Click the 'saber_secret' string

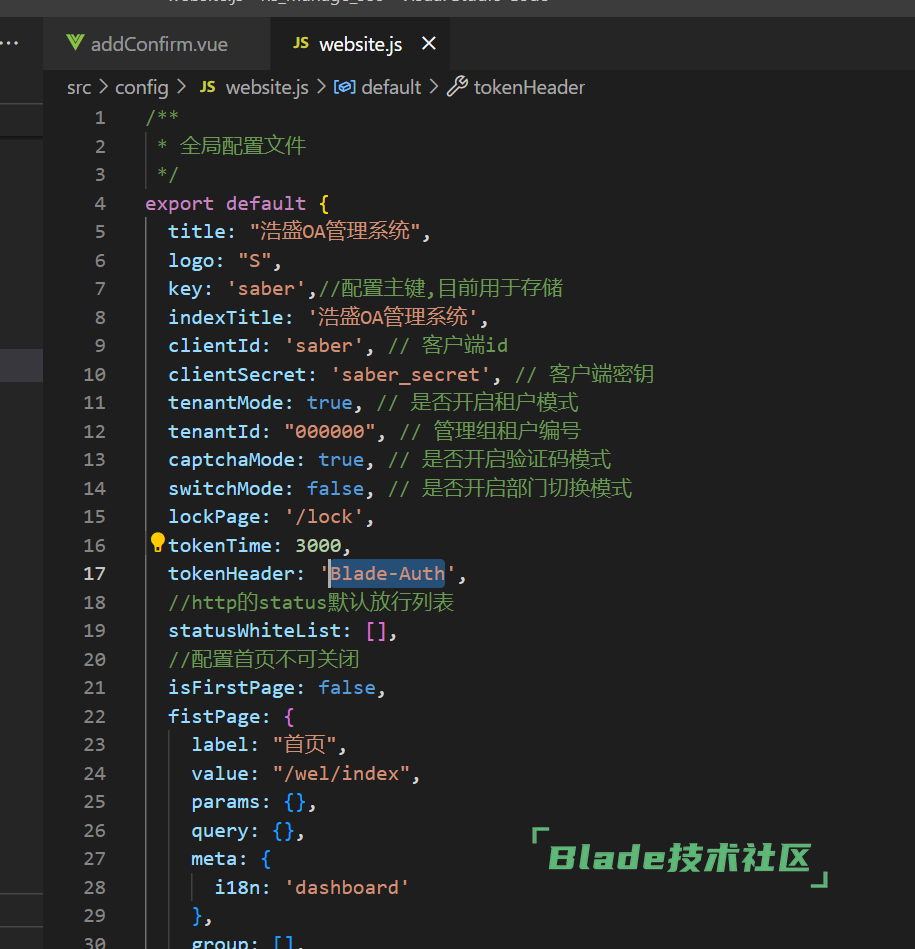[x=410, y=375]
